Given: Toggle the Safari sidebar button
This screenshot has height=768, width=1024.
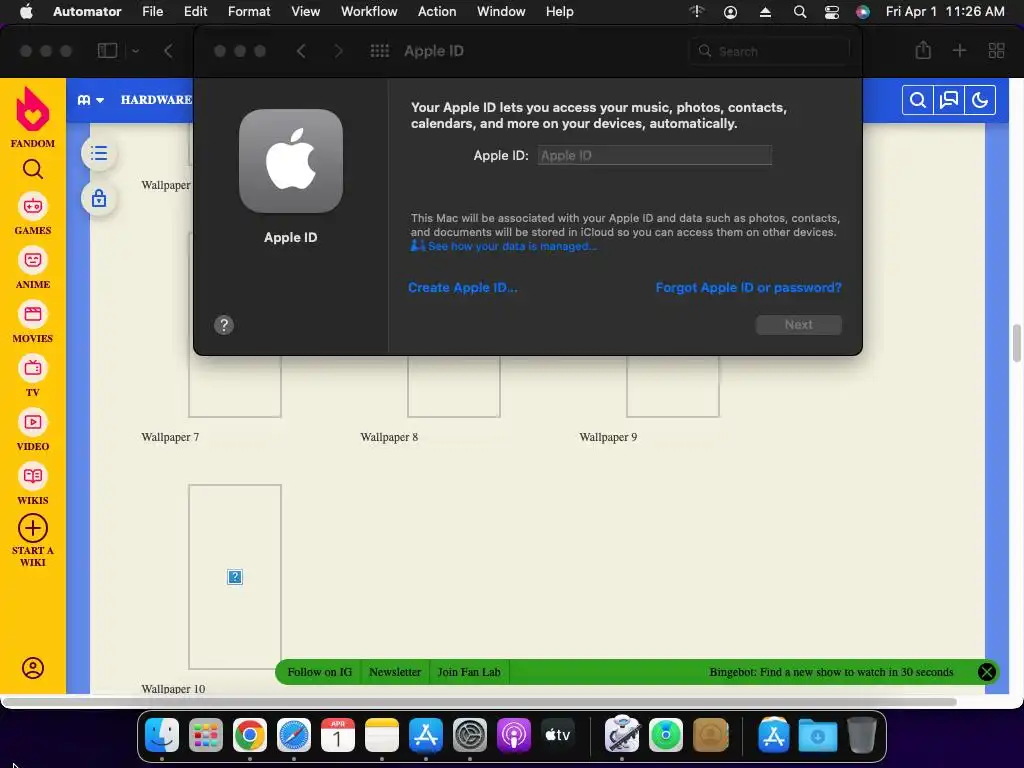Looking at the screenshot, I should (x=107, y=51).
